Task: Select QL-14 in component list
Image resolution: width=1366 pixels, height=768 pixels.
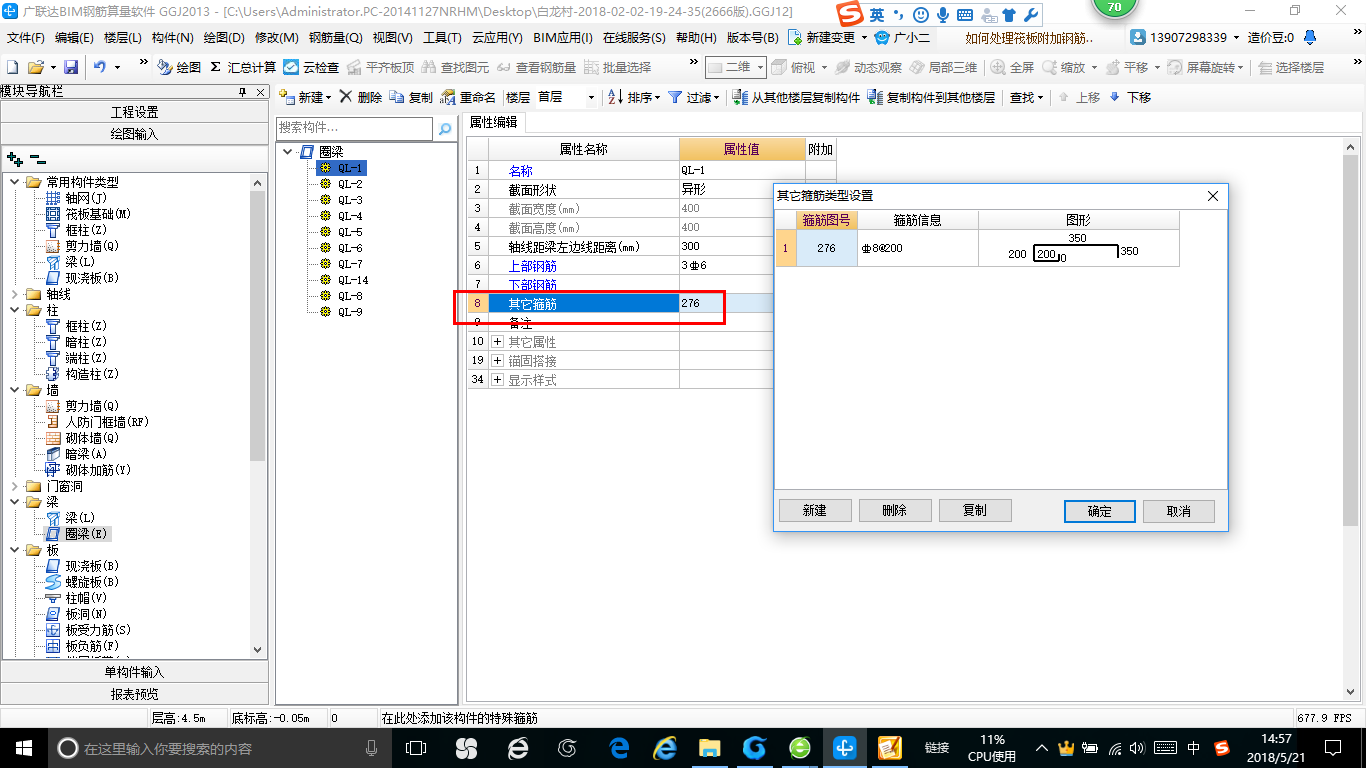Action: click(353, 280)
